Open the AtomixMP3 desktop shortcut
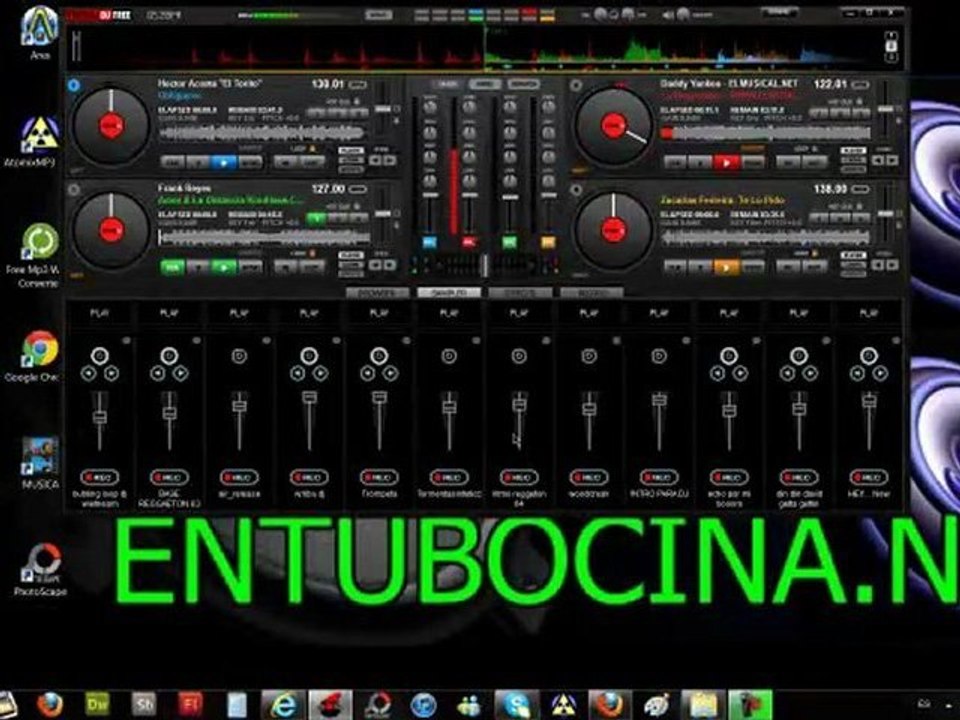 pyautogui.click(x=39, y=141)
